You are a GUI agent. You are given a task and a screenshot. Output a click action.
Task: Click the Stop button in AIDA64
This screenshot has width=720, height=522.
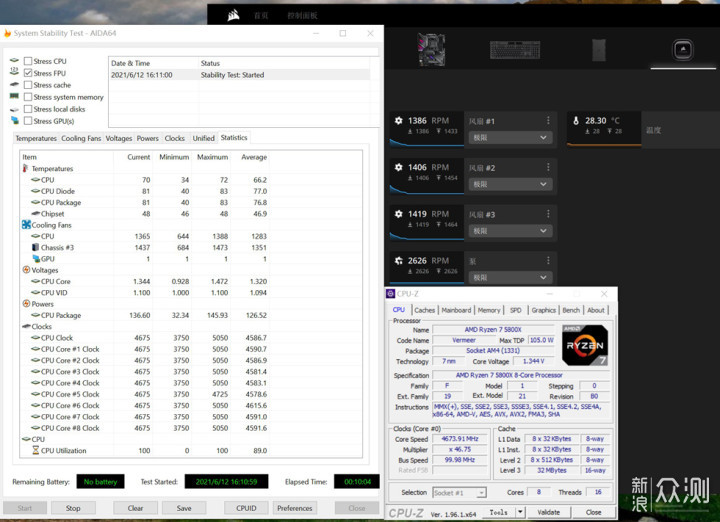coord(73,508)
